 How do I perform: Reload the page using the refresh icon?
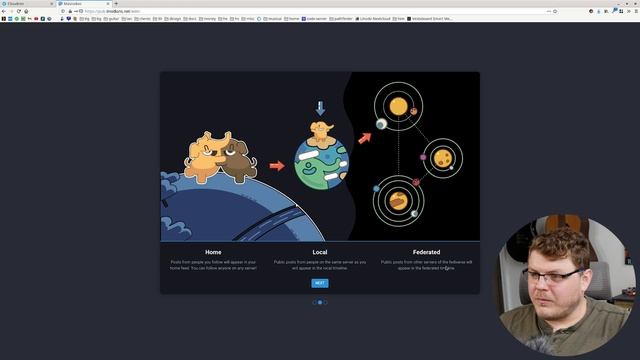19,11
